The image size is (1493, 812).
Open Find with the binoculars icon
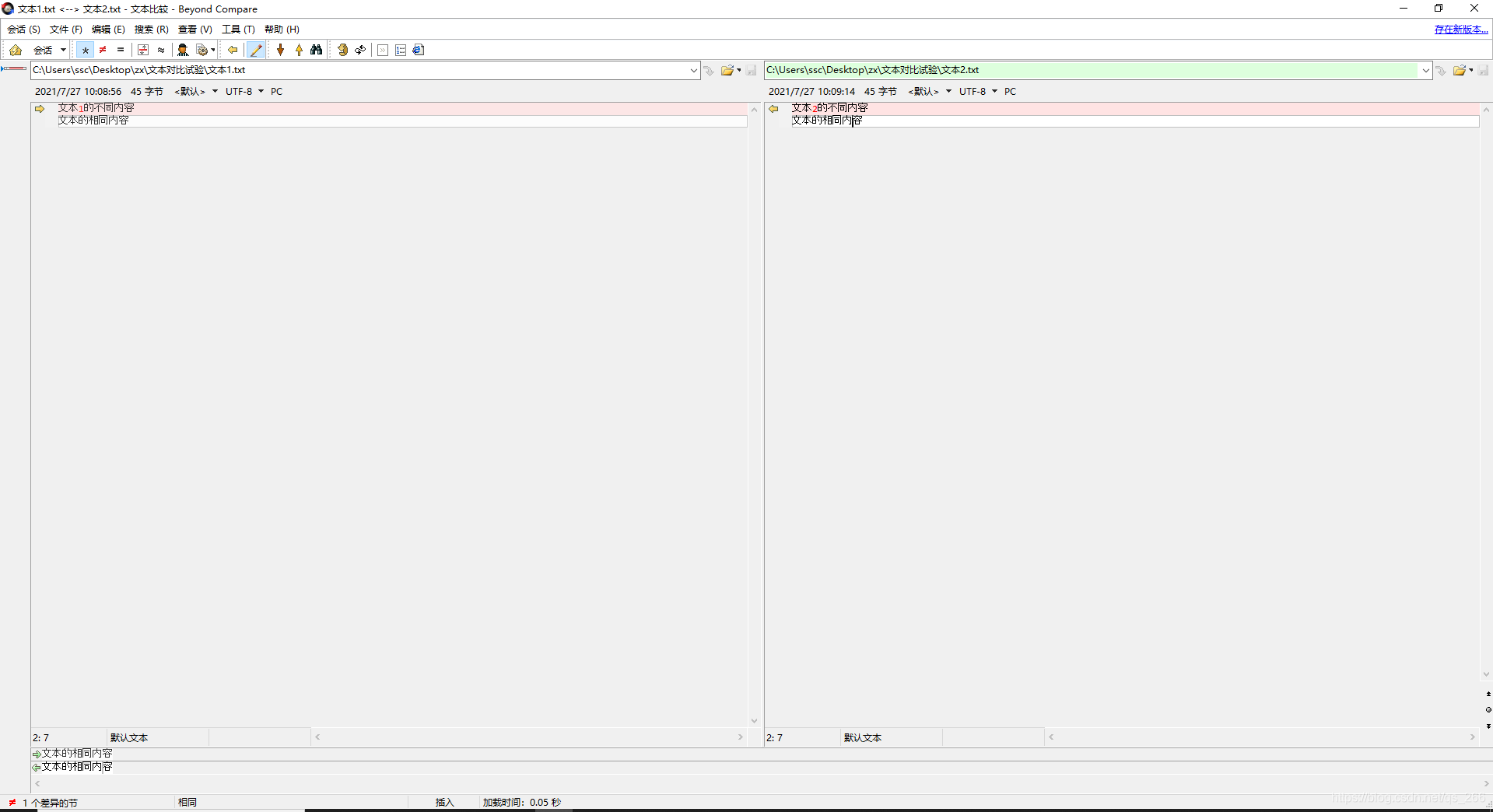(317, 50)
